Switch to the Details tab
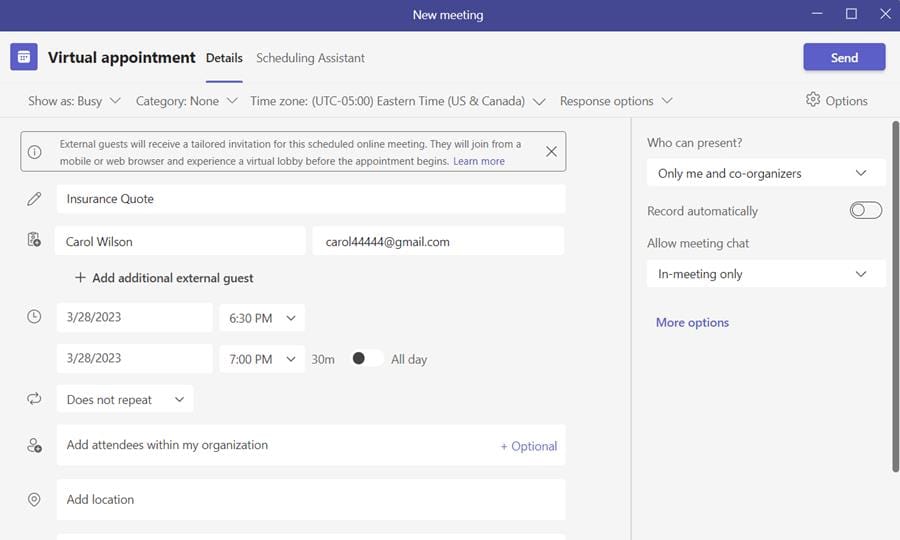Image resolution: width=900 pixels, height=540 pixels. pos(224,58)
